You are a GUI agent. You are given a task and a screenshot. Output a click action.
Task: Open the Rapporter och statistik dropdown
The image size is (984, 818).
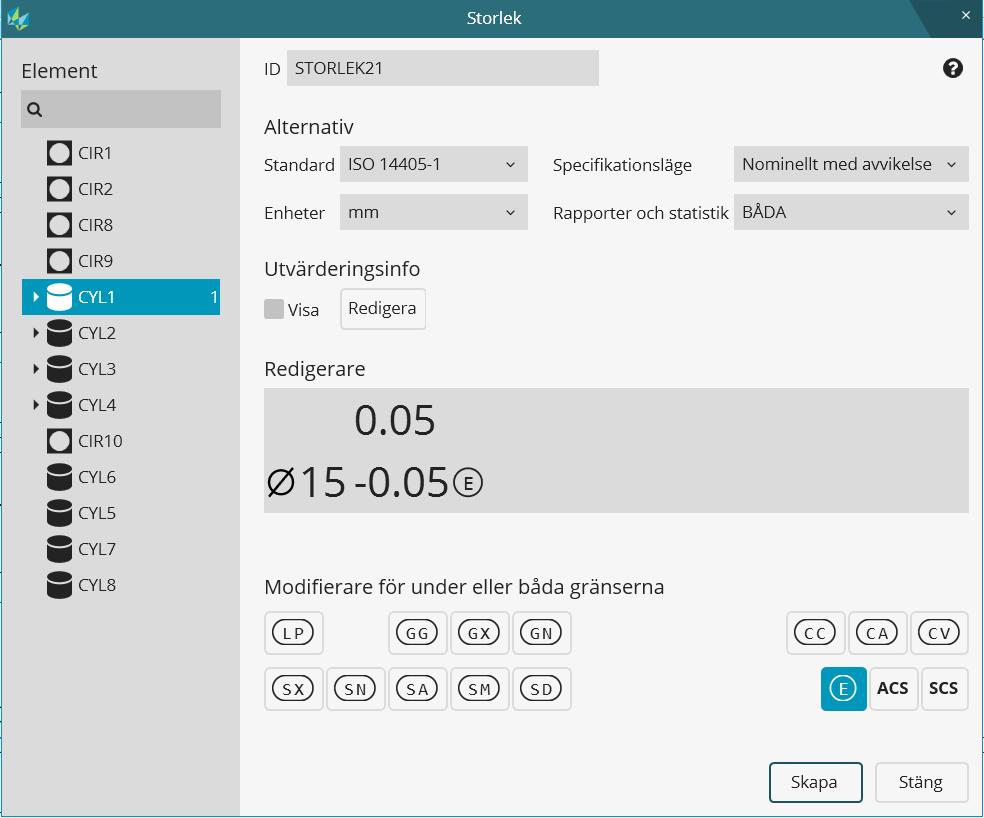[x=851, y=213]
